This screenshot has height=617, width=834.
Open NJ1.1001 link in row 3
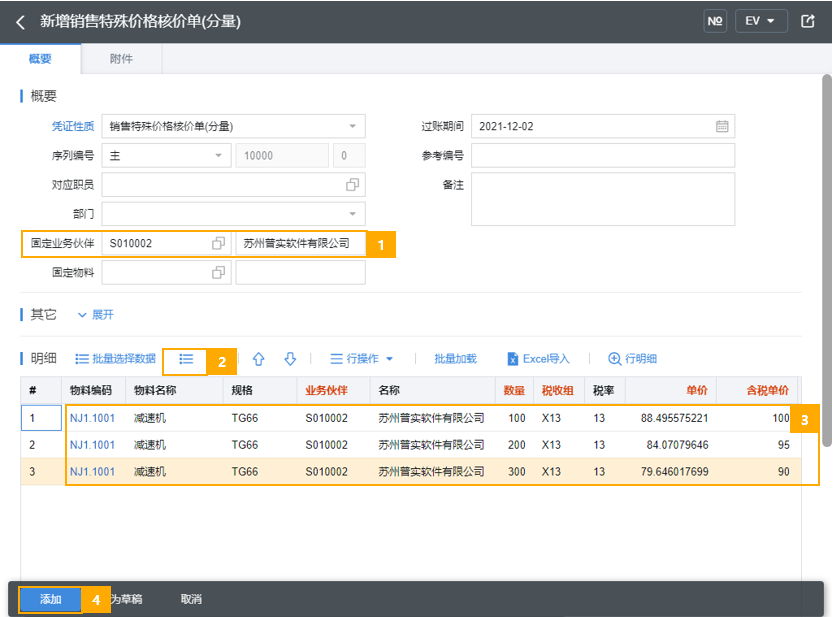[93, 472]
